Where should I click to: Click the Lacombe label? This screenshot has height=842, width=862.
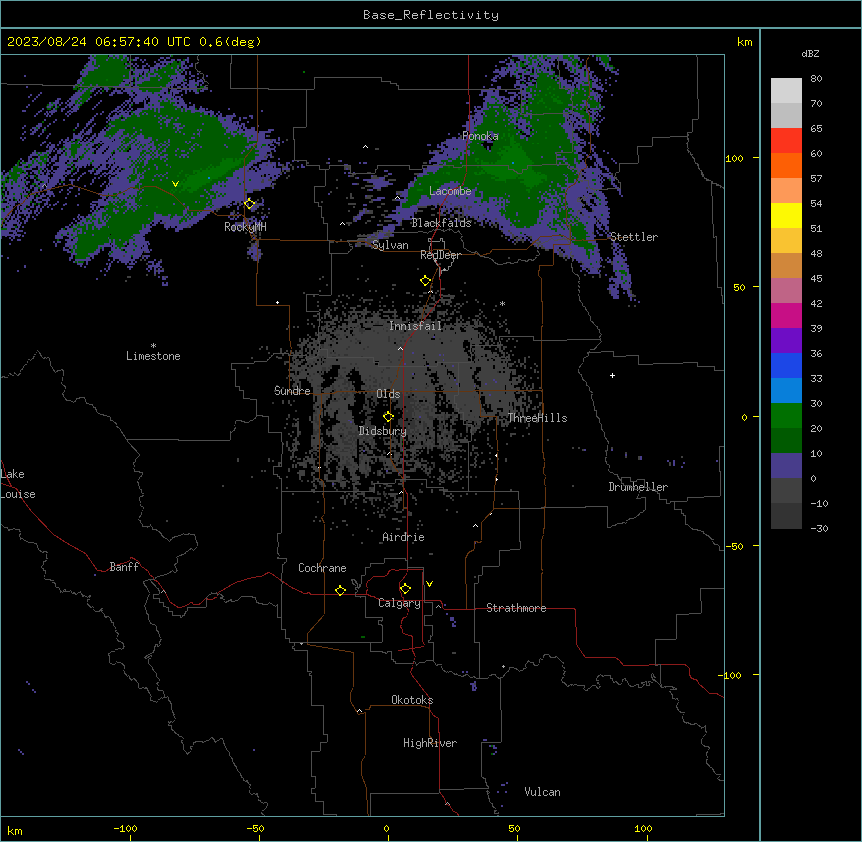[450, 191]
